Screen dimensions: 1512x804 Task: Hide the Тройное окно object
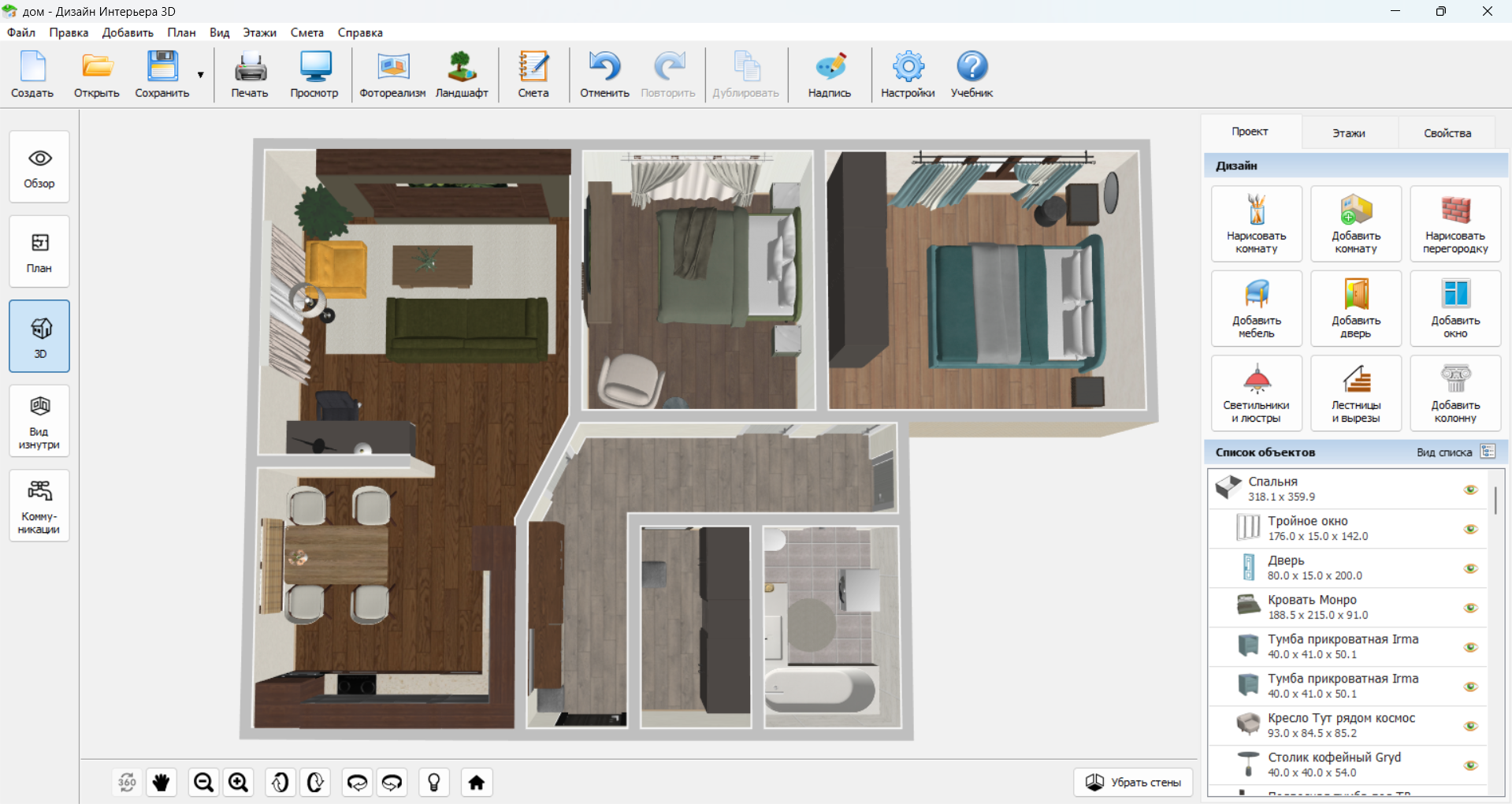1470,529
